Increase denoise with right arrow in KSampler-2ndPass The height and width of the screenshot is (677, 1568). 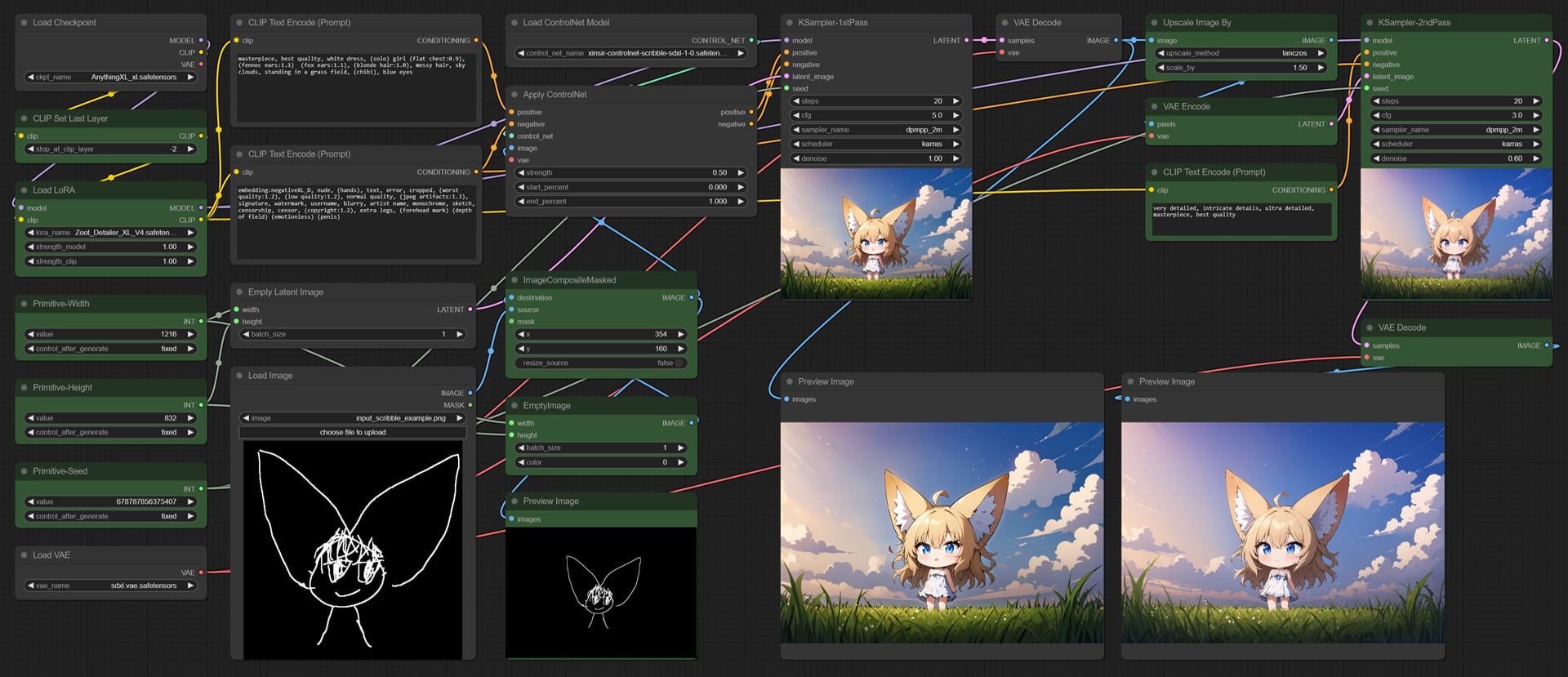pos(1536,158)
